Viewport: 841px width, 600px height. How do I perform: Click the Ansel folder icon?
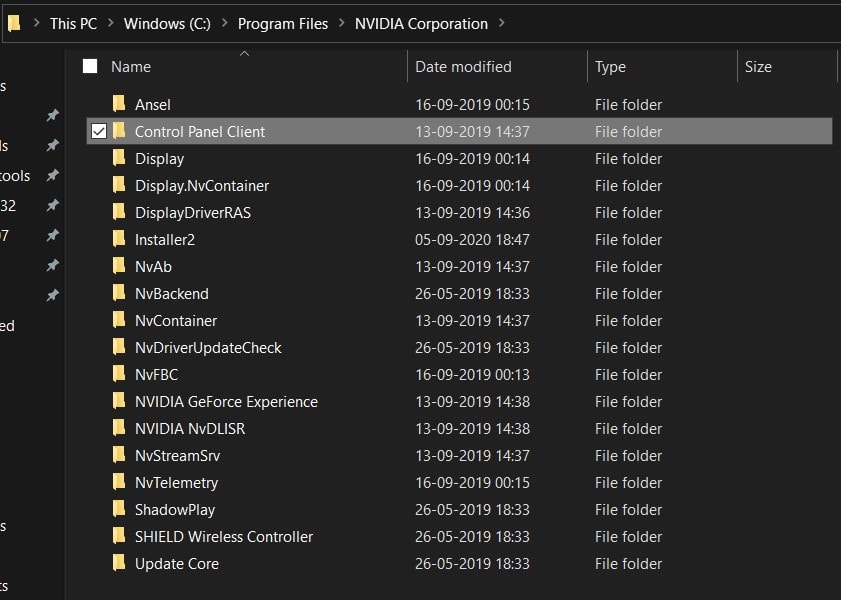click(119, 103)
